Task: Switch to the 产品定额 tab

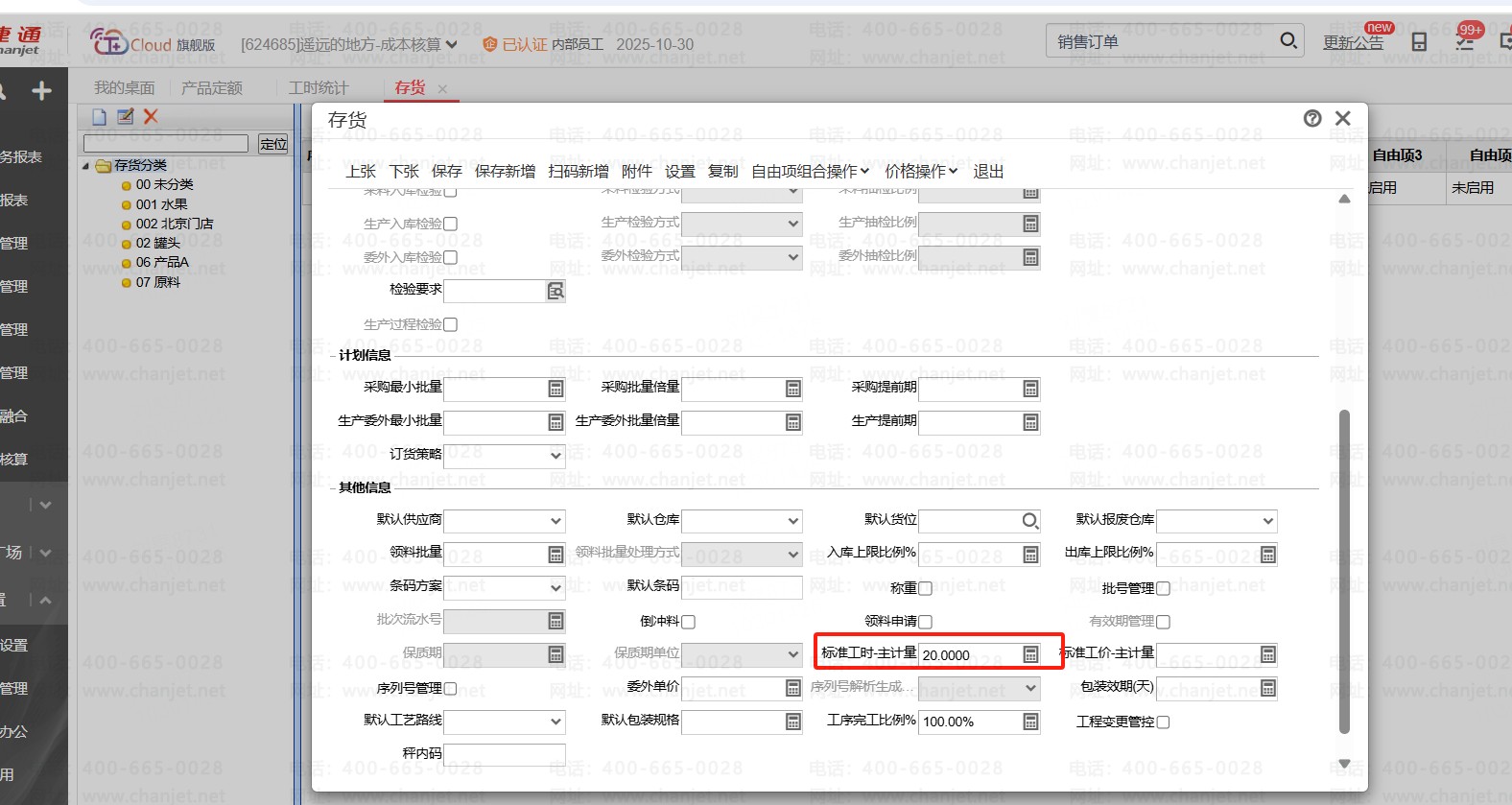Action: 212,87
